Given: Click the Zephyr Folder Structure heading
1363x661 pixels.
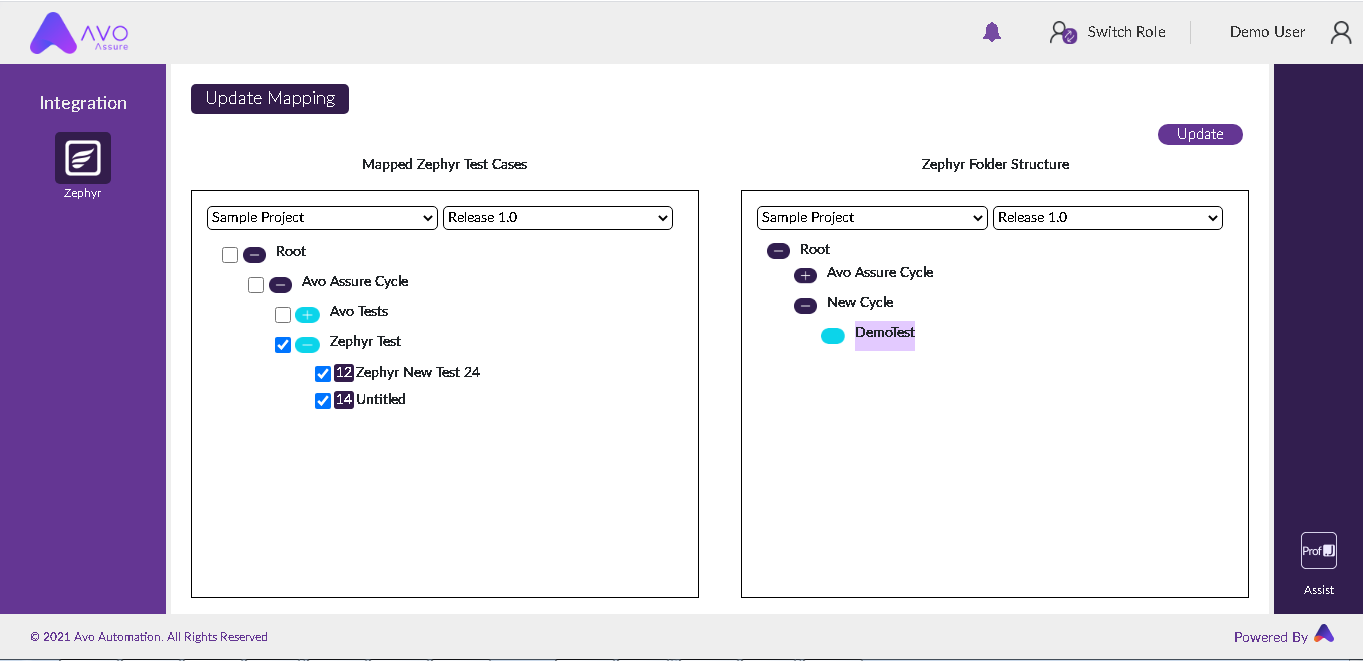Looking at the screenshot, I should pos(995,164).
